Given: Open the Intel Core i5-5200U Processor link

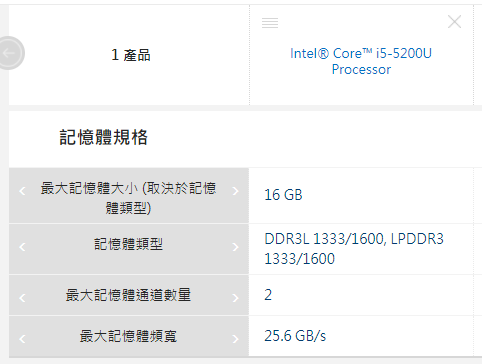Looking at the screenshot, I should pos(361,61).
